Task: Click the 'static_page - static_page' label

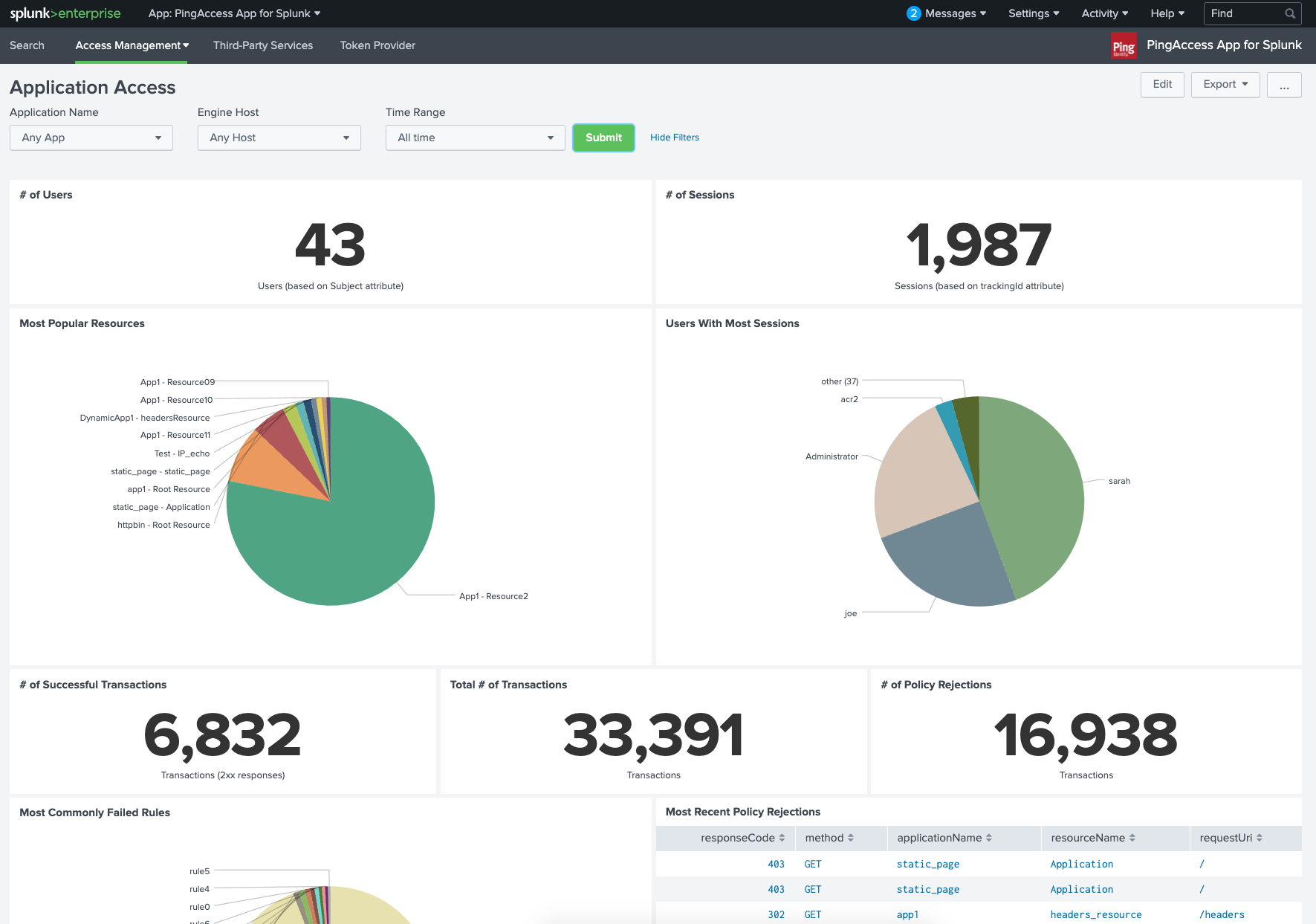Action: [x=161, y=471]
